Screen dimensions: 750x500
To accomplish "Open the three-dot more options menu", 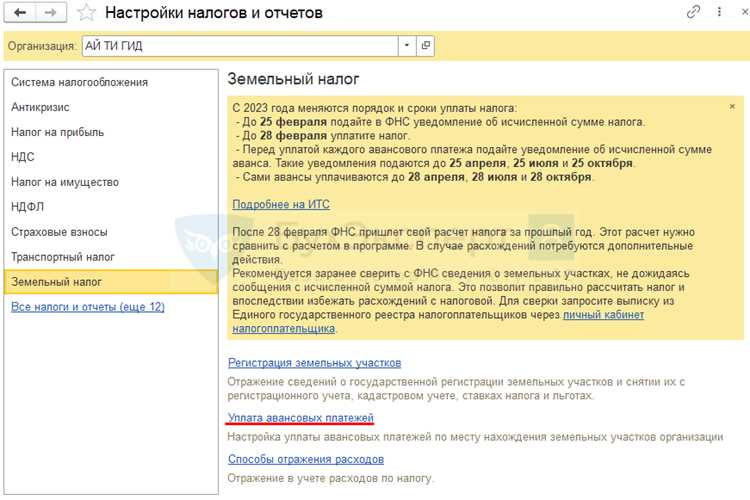I will click(719, 12).
